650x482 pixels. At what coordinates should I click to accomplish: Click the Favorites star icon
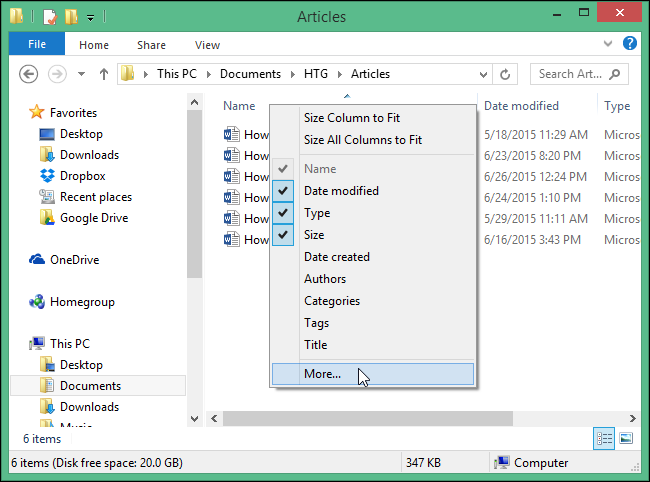tap(36, 112)
